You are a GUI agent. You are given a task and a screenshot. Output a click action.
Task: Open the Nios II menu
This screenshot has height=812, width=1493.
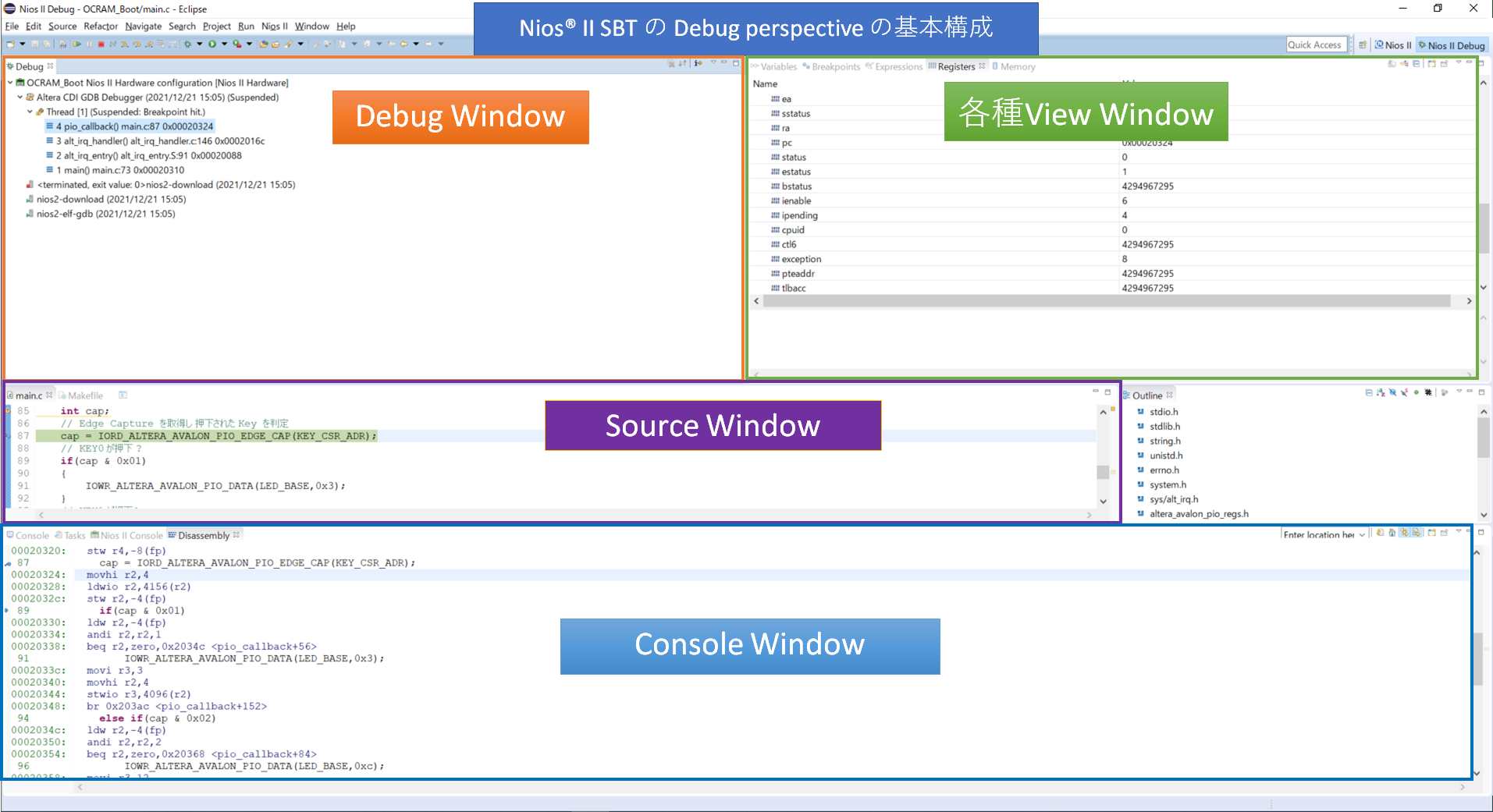pos(274,27)
